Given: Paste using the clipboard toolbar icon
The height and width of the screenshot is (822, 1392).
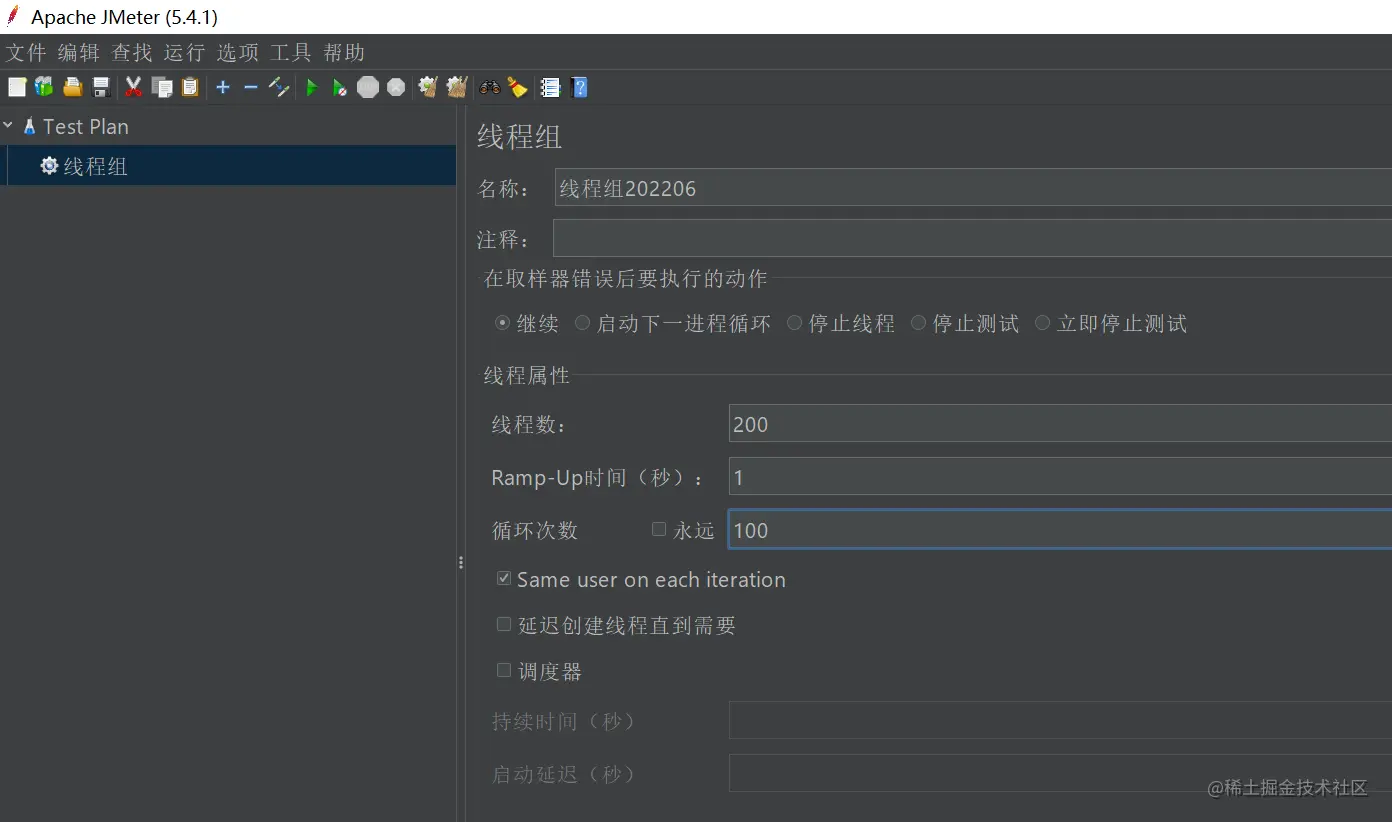Looking at the screenshot, I should click(x=190, y=88).
